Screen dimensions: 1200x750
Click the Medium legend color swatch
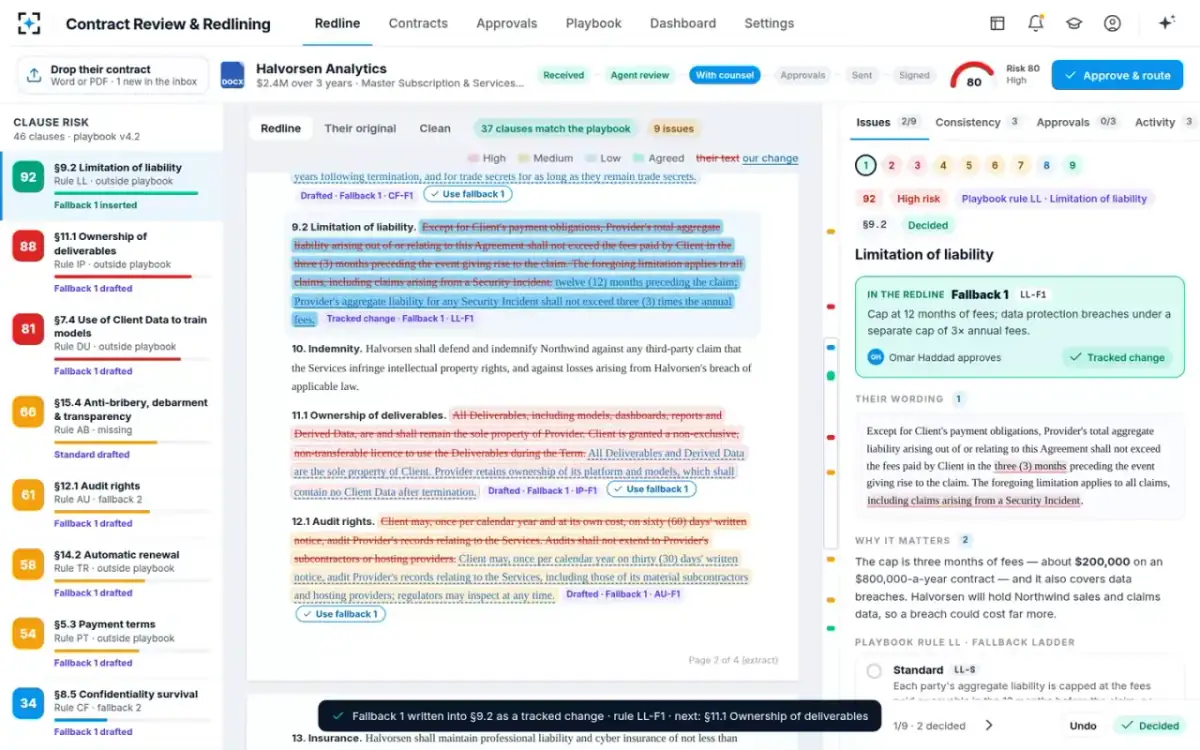pyautogui.click(x=524, y=158)
